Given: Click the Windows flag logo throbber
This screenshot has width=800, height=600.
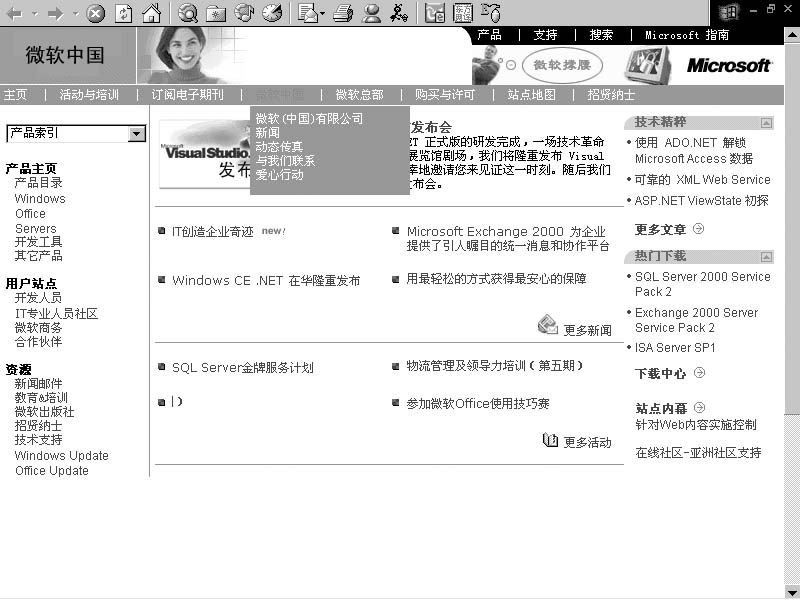Looking at the screenshot, I should pyautogui.click(x=728, y=13).
